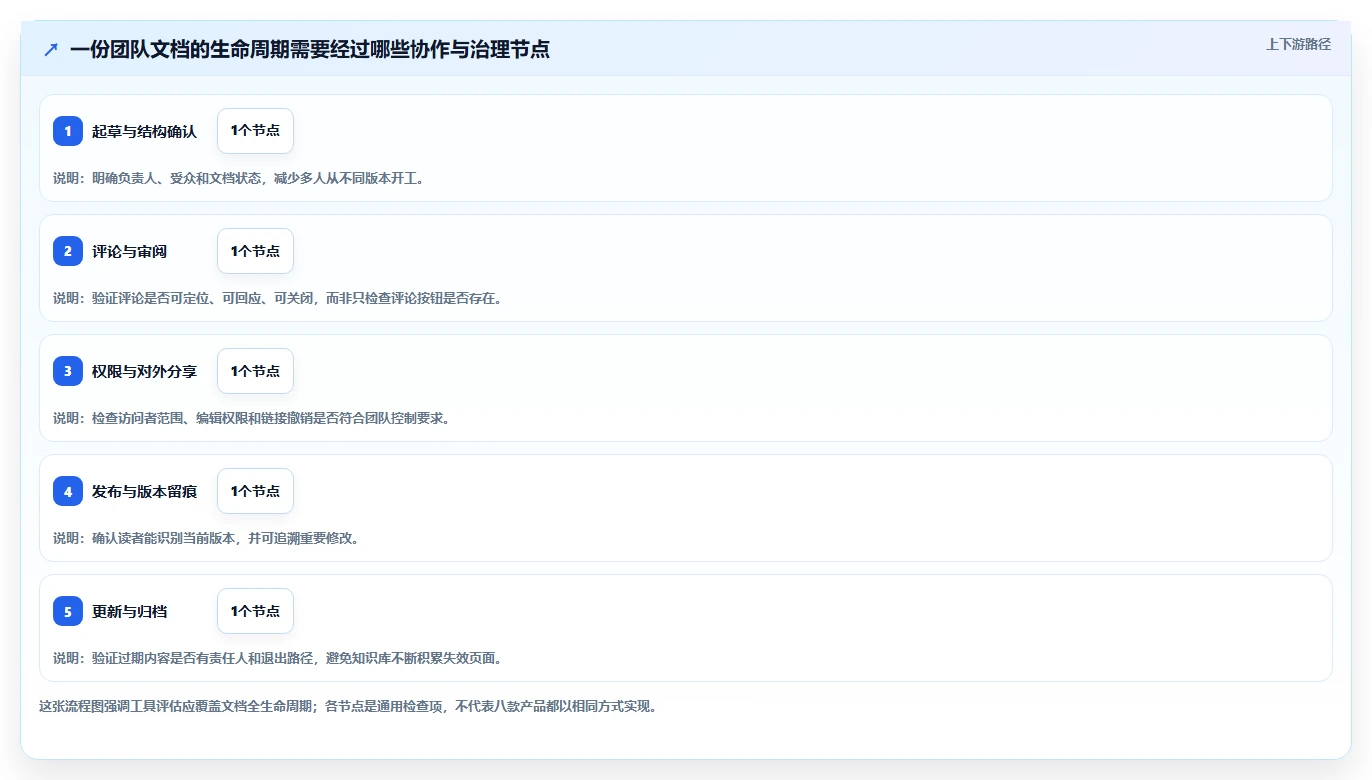This screenshot has height=780, width=1372.
Task: Open the '1个节点' button in 权限与对外分享 row
Action: coord(255,371)
